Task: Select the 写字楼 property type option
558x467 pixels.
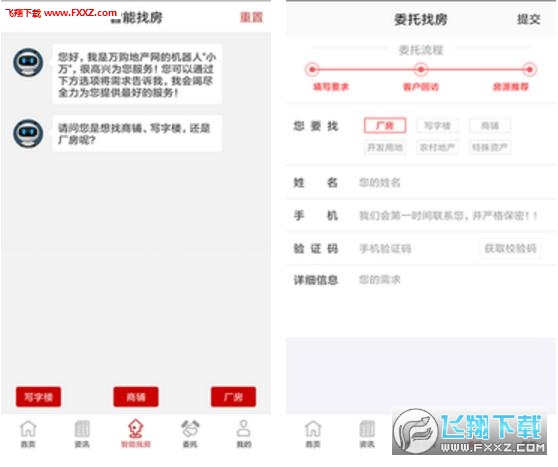Action: click(x=437, y=126)
